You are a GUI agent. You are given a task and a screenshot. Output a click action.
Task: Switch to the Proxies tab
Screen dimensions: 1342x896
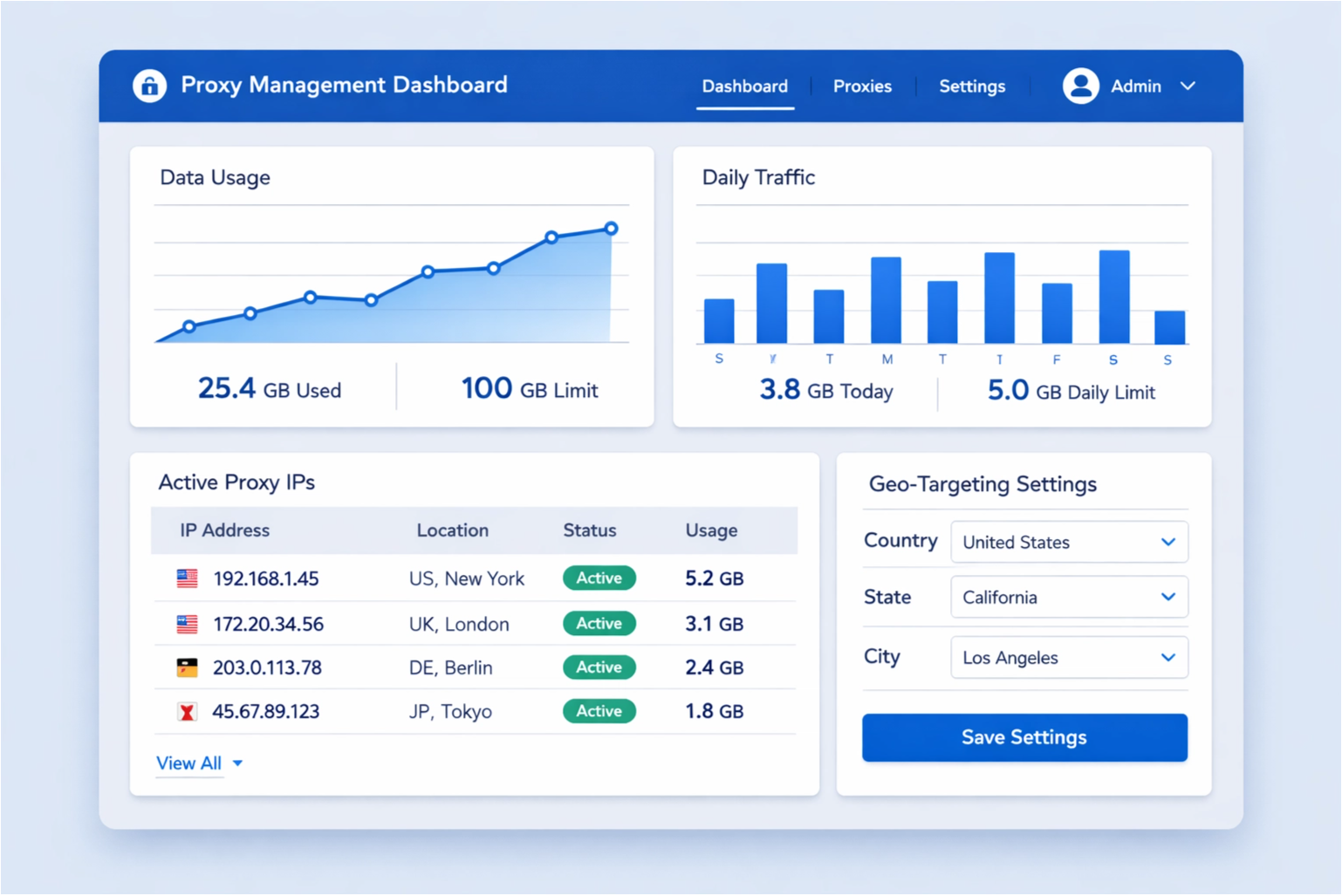click(862, 86)
